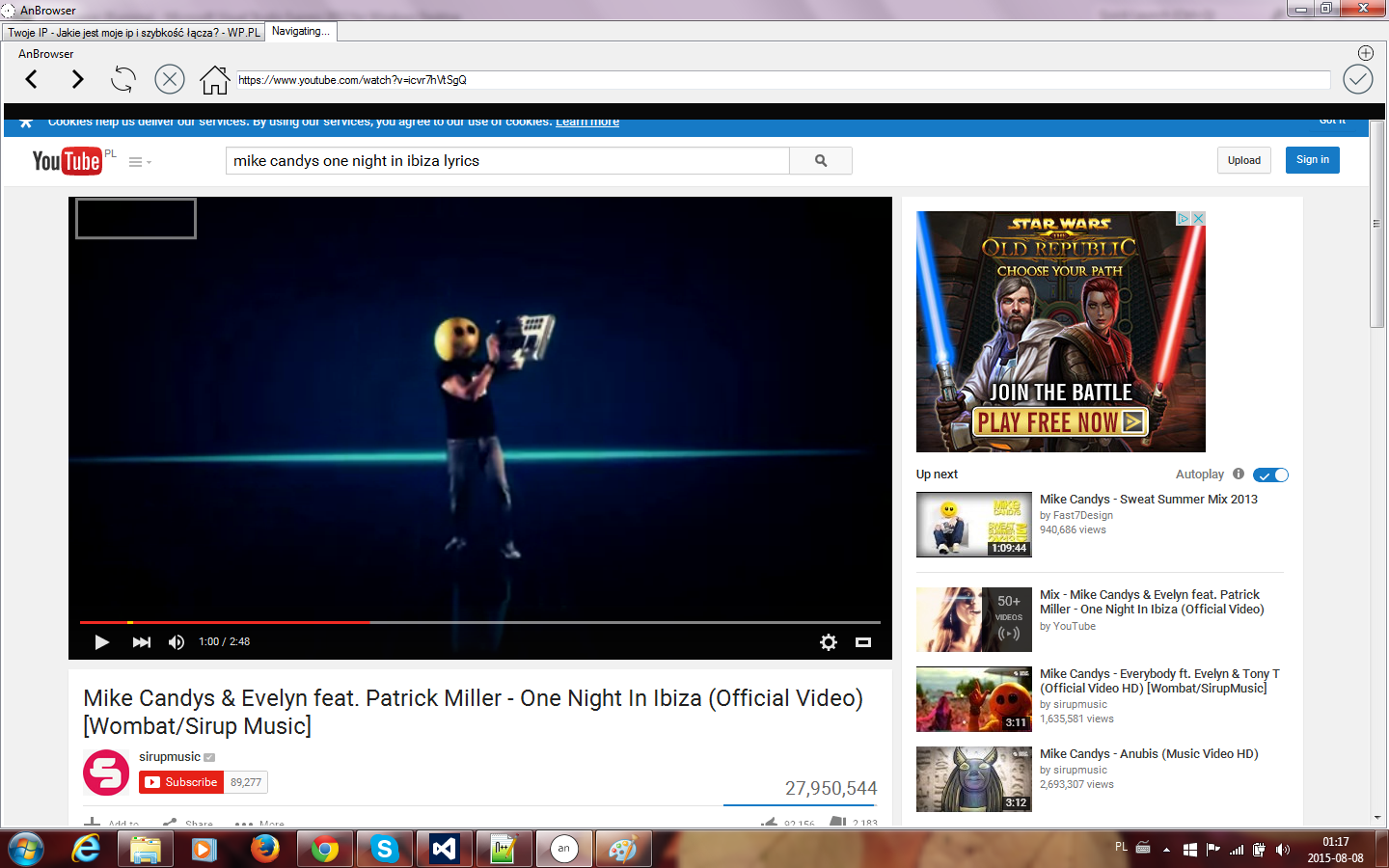Open Windows Explorer from the taskbar

coord(146,849)
